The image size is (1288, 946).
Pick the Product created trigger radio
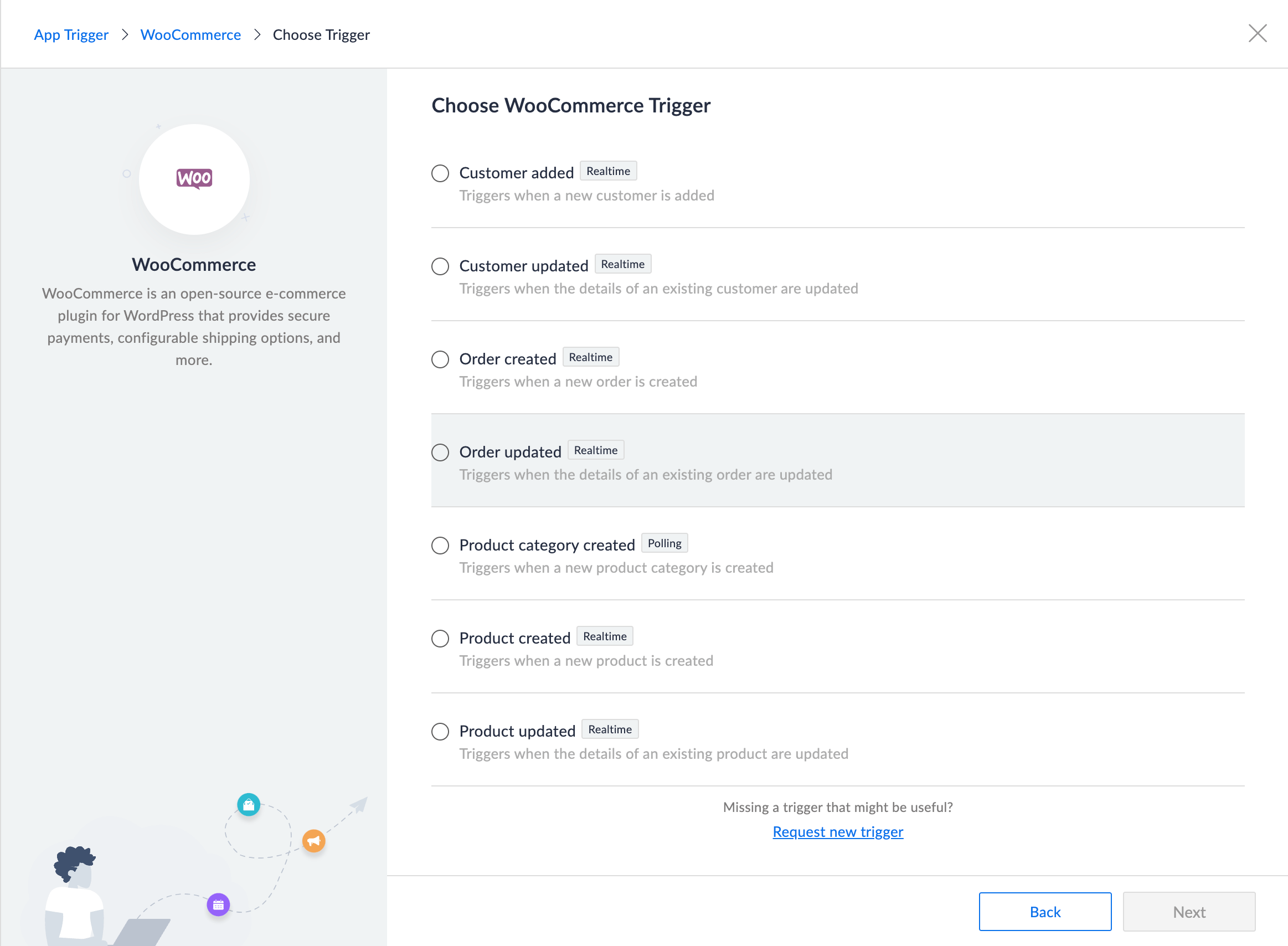[x=440, y=639]
